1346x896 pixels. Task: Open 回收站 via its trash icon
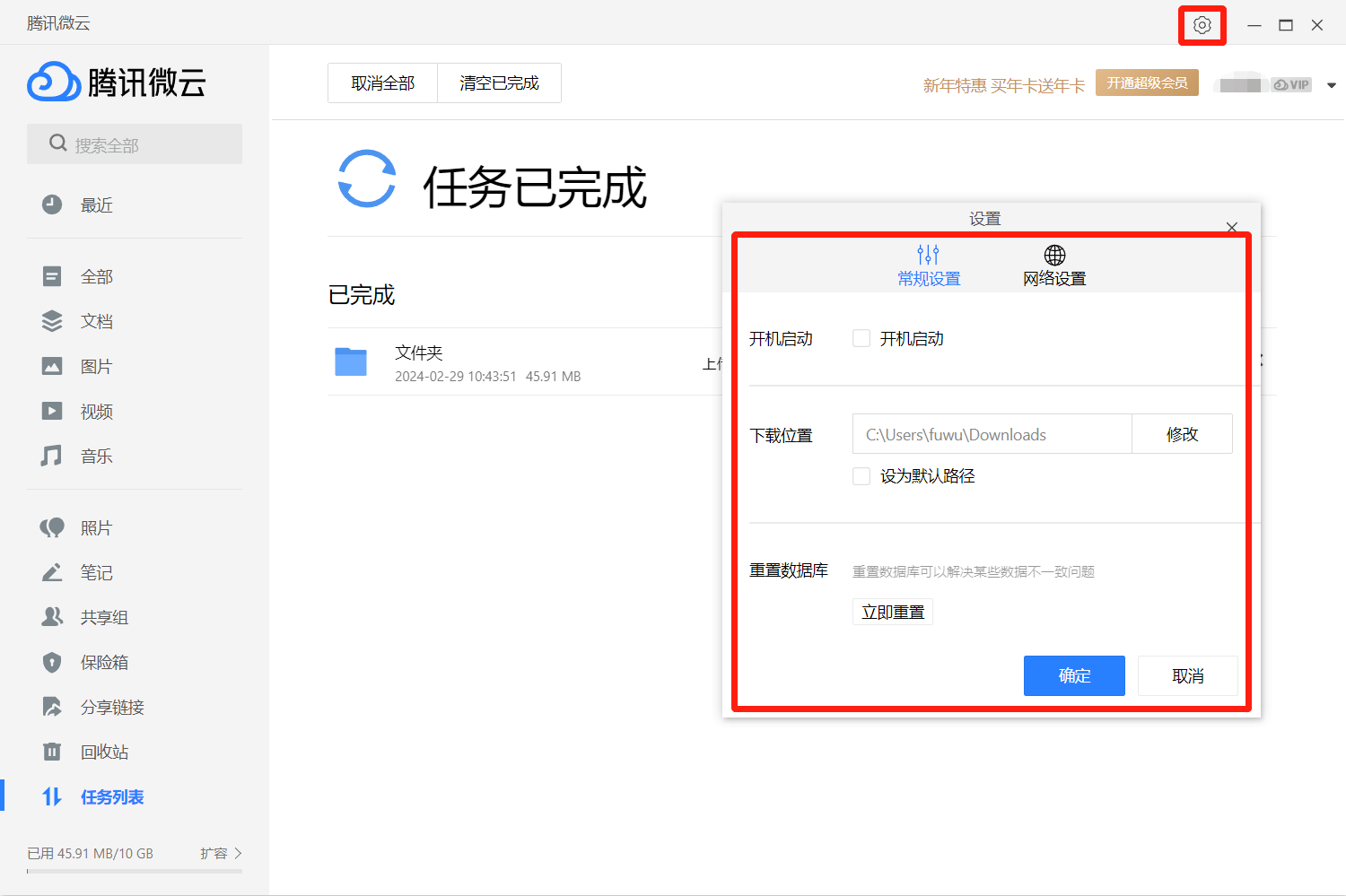(52, 752)
